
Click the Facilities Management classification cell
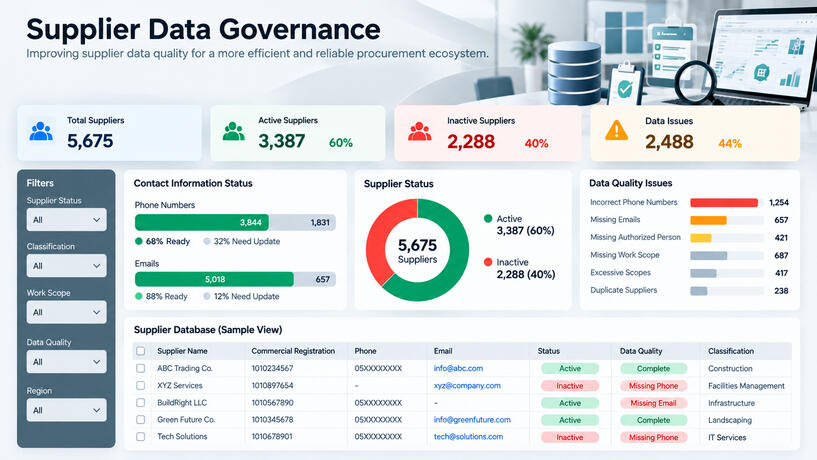tap(746, 386)
